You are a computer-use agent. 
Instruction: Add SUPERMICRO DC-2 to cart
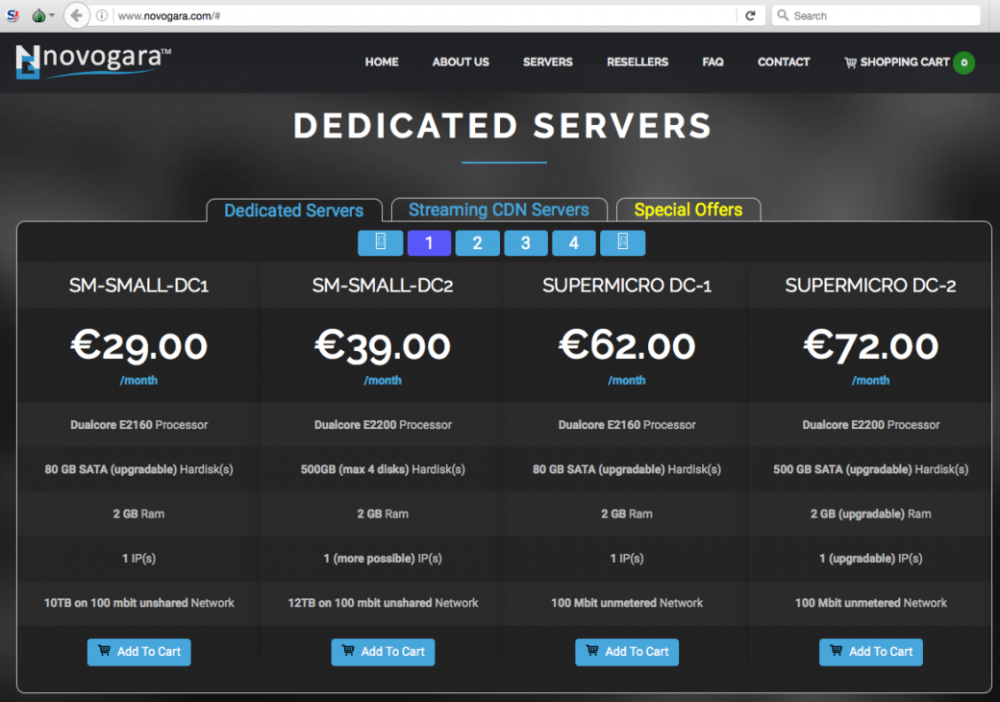(871, 652)
